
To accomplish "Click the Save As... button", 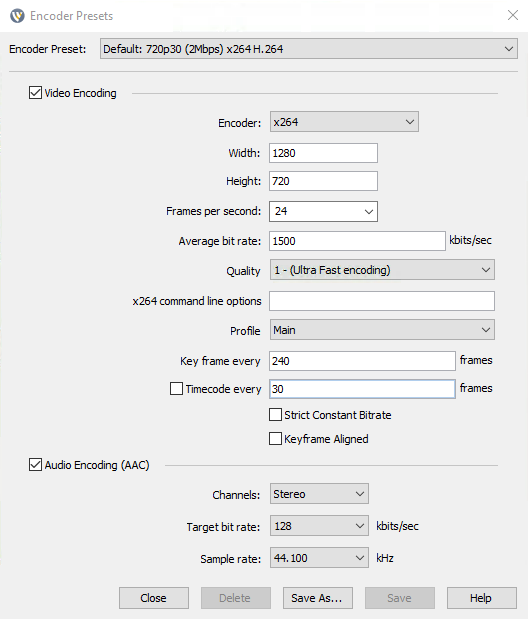I will [318, 598].
